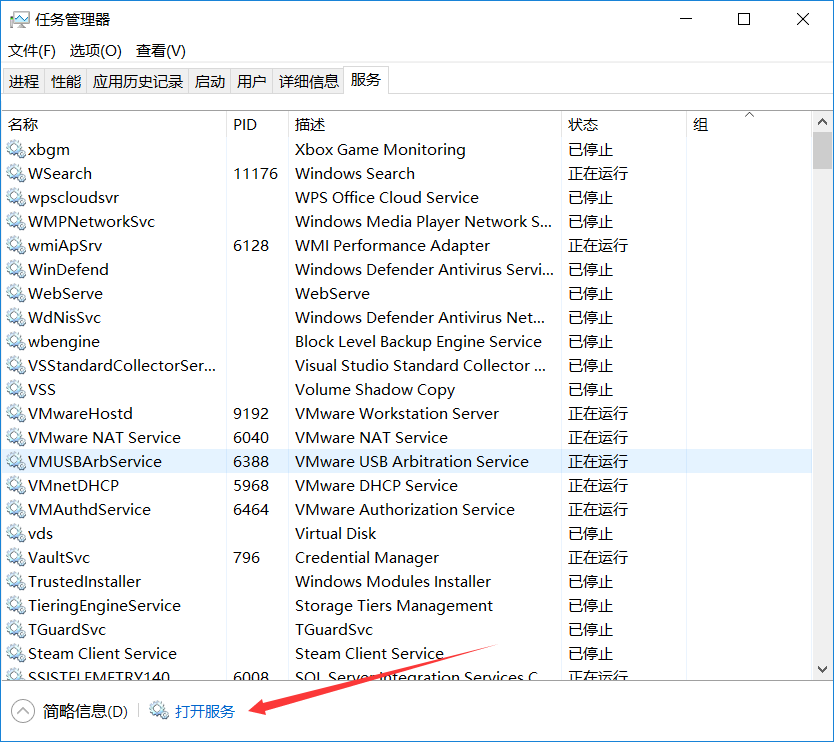
Task: Click the VMware Authorization Service description
Action: [405, 510]
